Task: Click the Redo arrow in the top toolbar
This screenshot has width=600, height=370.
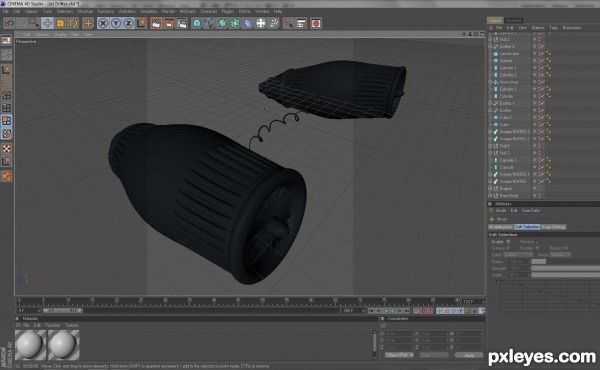Action: pyautogui.click(x=22, y=23)
